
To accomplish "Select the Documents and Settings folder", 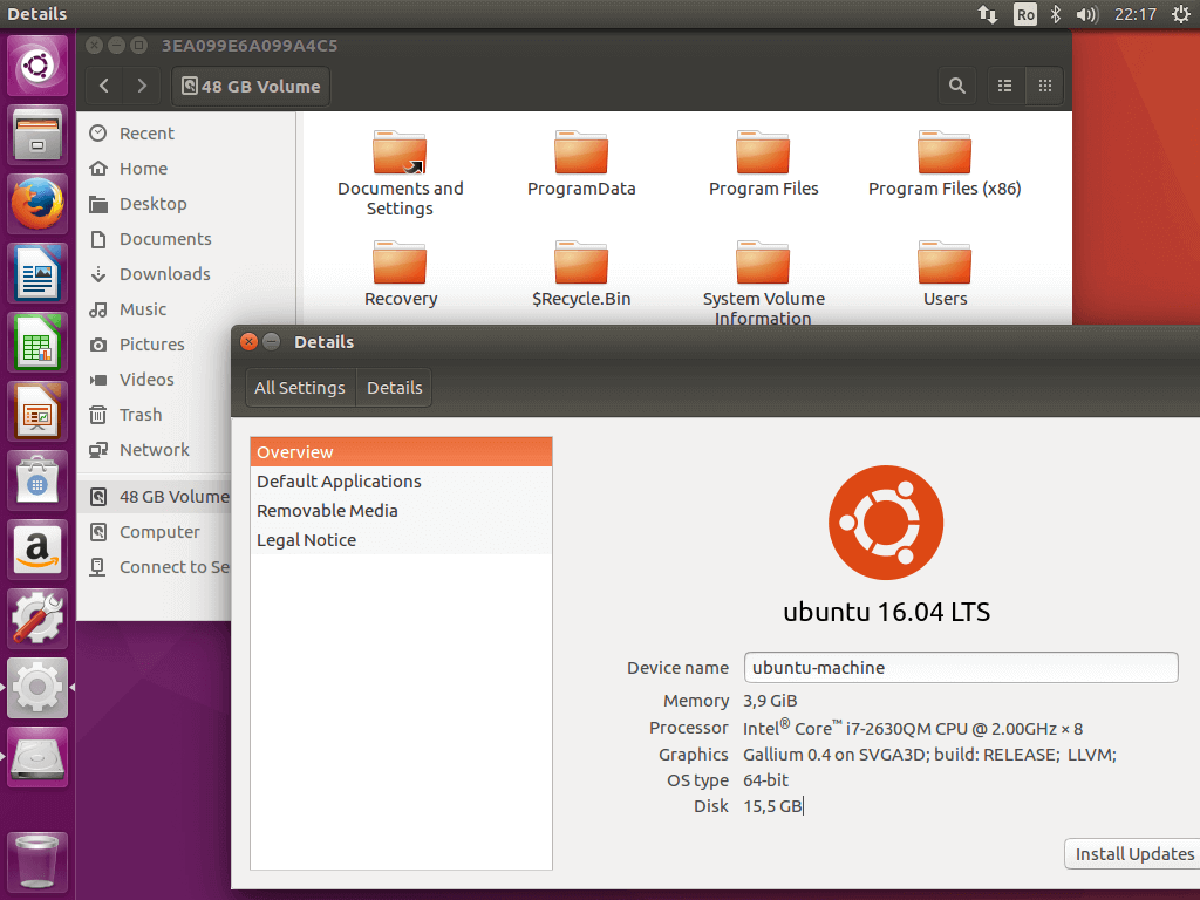I will click(400, 174).
